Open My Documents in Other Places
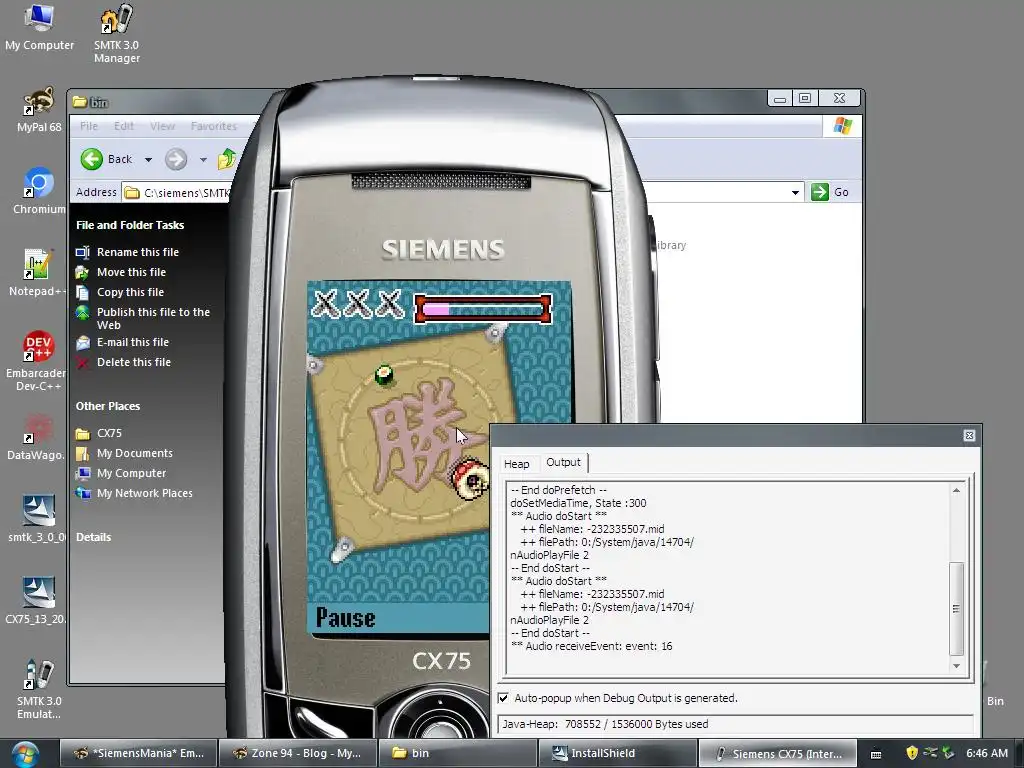The height and width of the screenshot is (768, 1024). pos(135,453)
